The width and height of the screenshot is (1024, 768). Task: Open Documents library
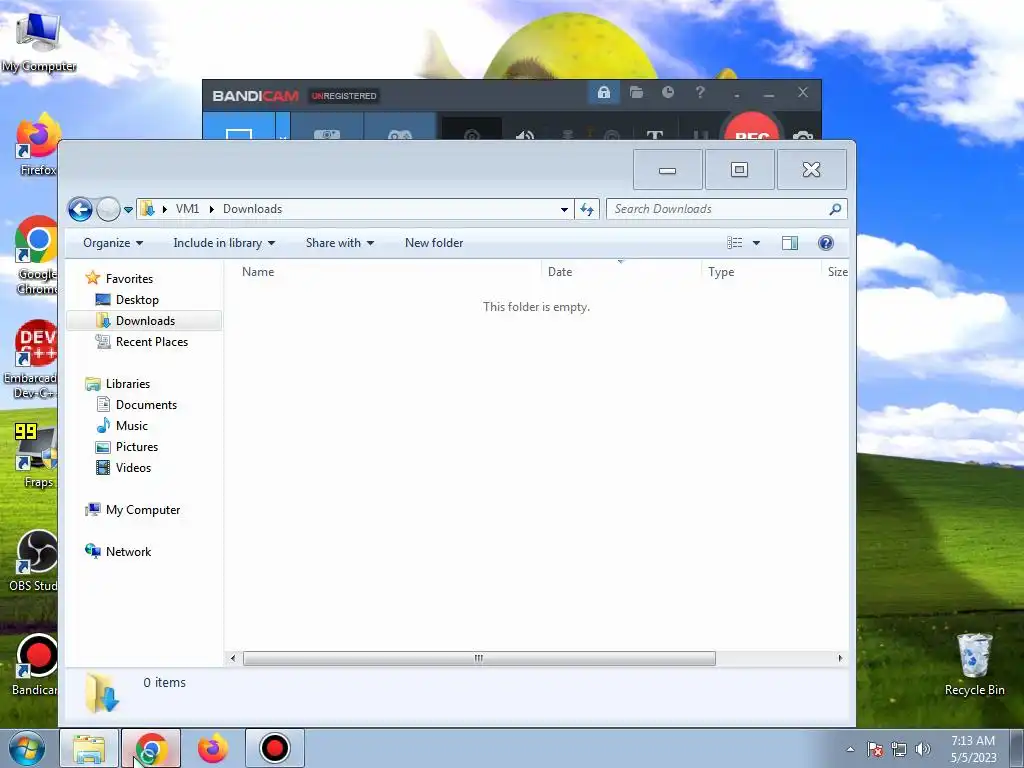tap(146, 405)
